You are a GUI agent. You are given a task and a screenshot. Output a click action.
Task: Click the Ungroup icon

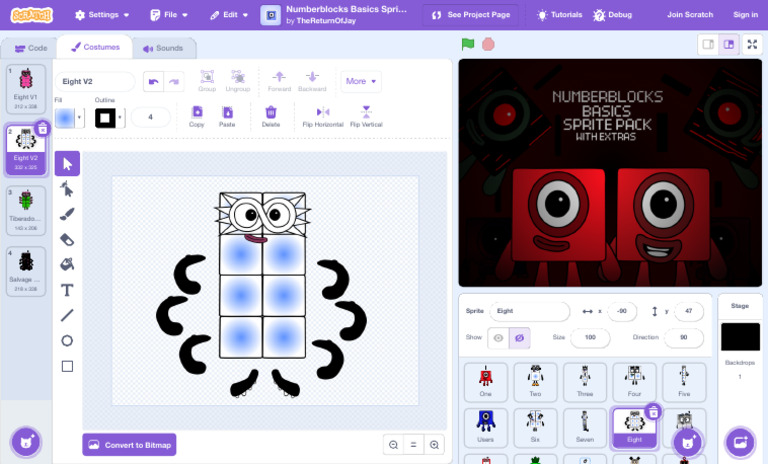point(238,80)
